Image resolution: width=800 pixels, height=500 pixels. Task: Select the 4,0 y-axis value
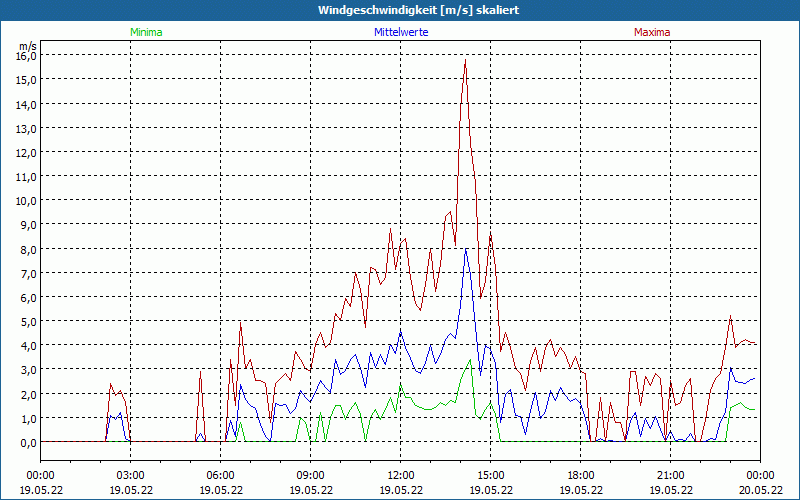(28, 346)
